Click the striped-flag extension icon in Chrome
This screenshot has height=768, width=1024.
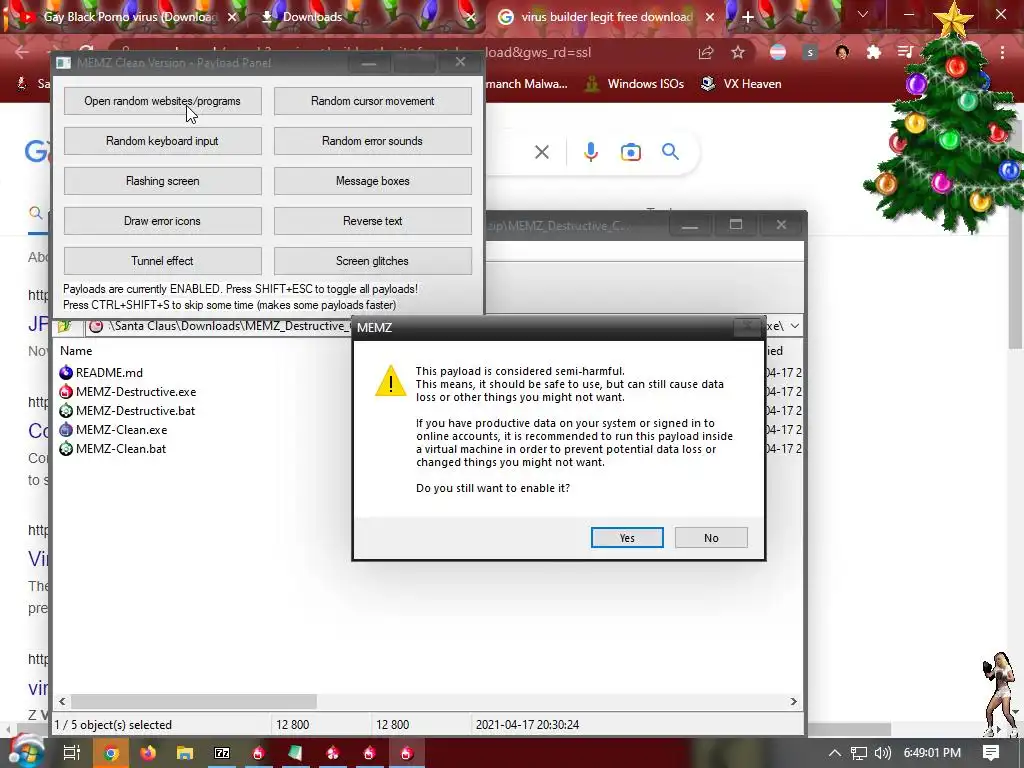click(777, 53)
